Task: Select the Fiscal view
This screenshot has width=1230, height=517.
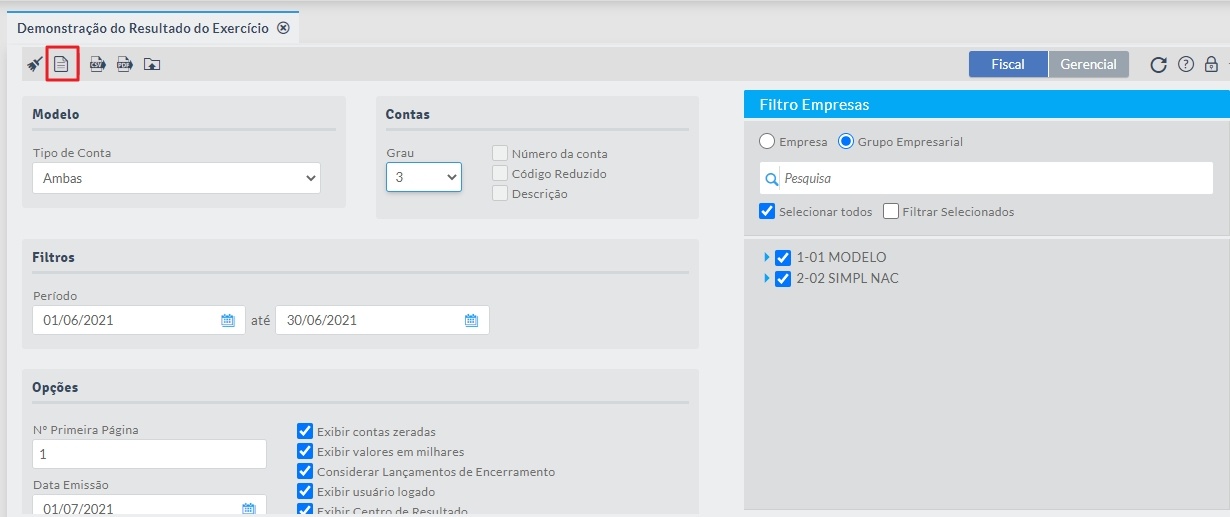Action: (x=1008, y=64)
